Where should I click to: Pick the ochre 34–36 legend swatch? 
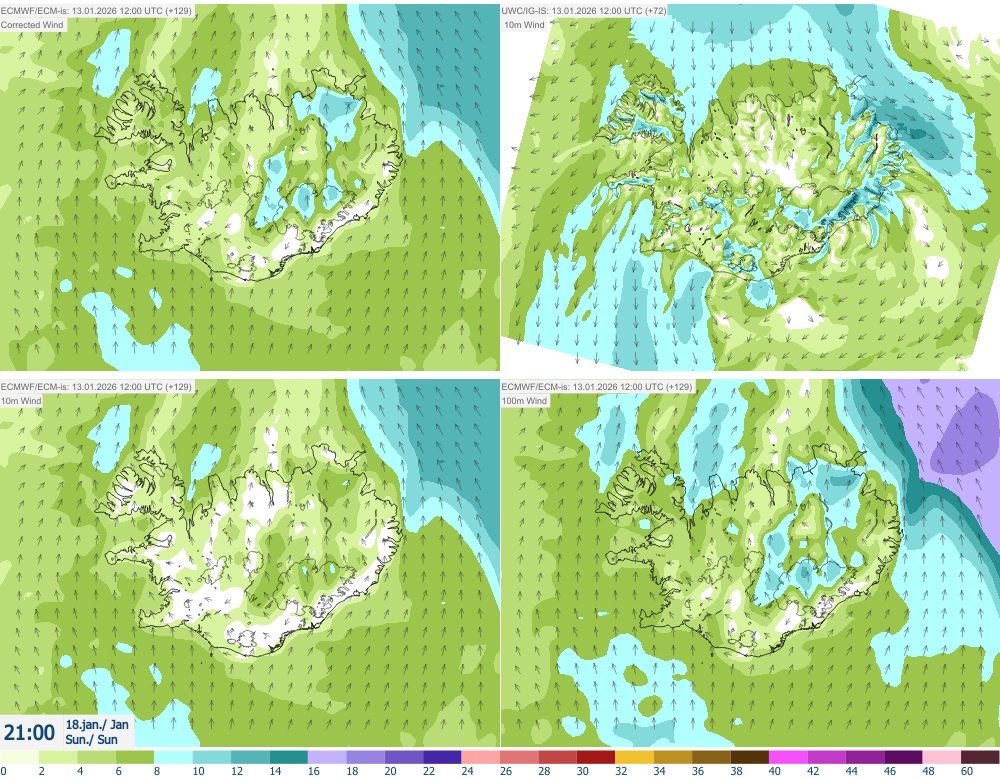point(673,757)
